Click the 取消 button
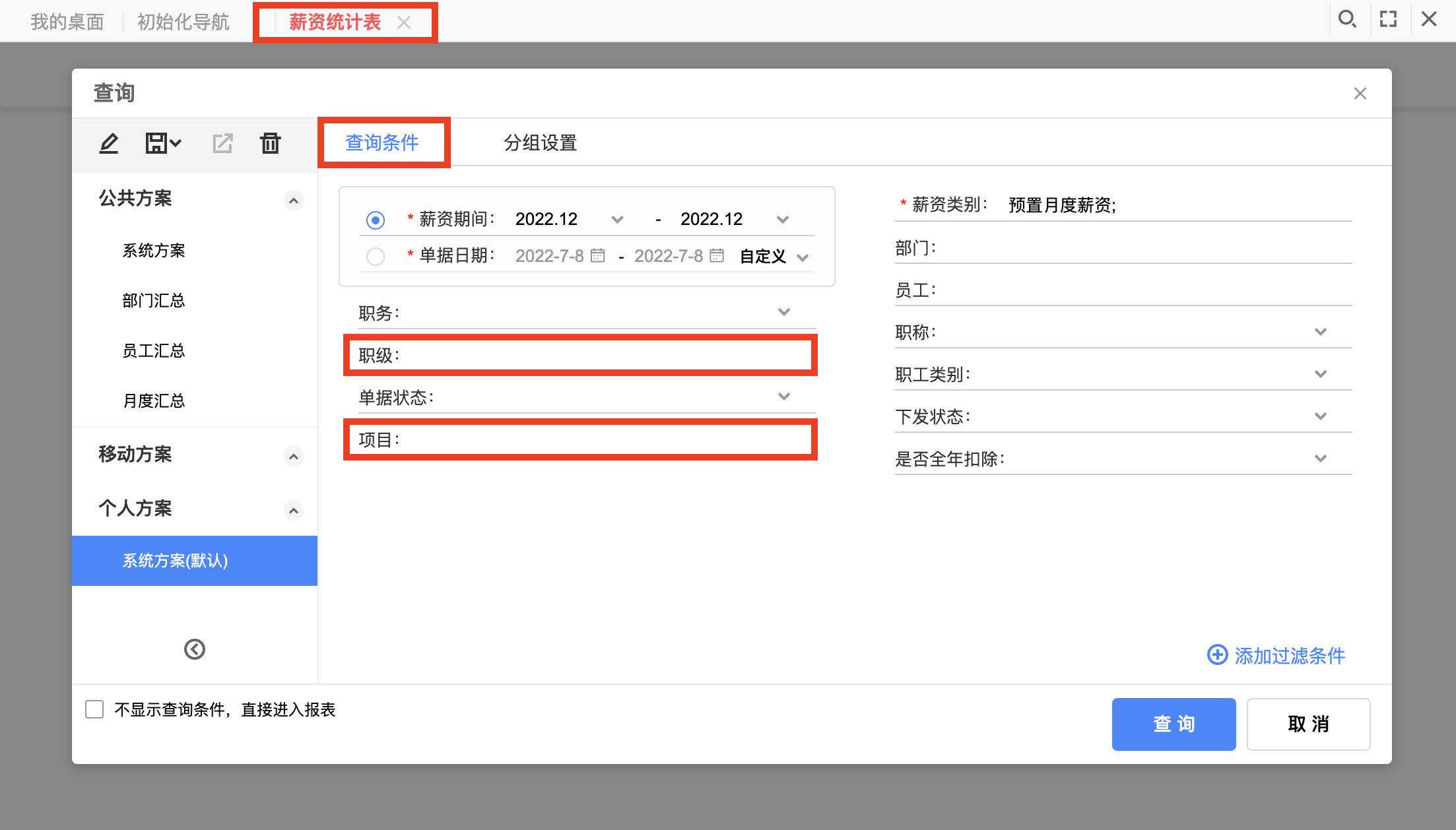Viewport: 1456px width, 830px height. pyautogui.click(x=1308, y=724)
